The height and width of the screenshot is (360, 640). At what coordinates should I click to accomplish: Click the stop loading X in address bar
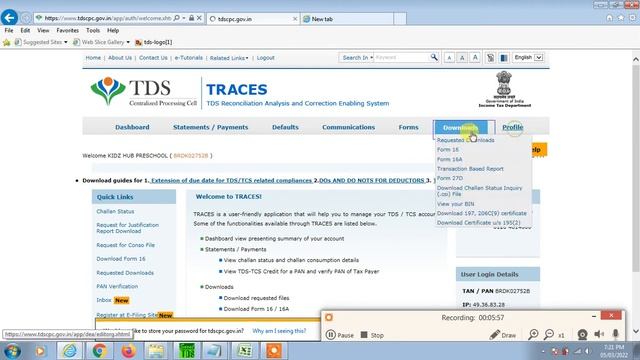[x=199, y=18]
